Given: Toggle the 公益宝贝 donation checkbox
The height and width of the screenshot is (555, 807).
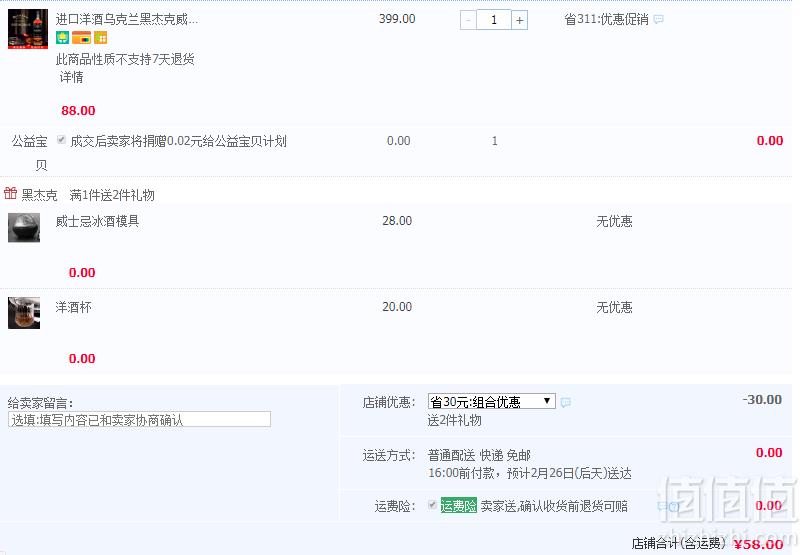Looking at the screenshot, I should point(61,140).
